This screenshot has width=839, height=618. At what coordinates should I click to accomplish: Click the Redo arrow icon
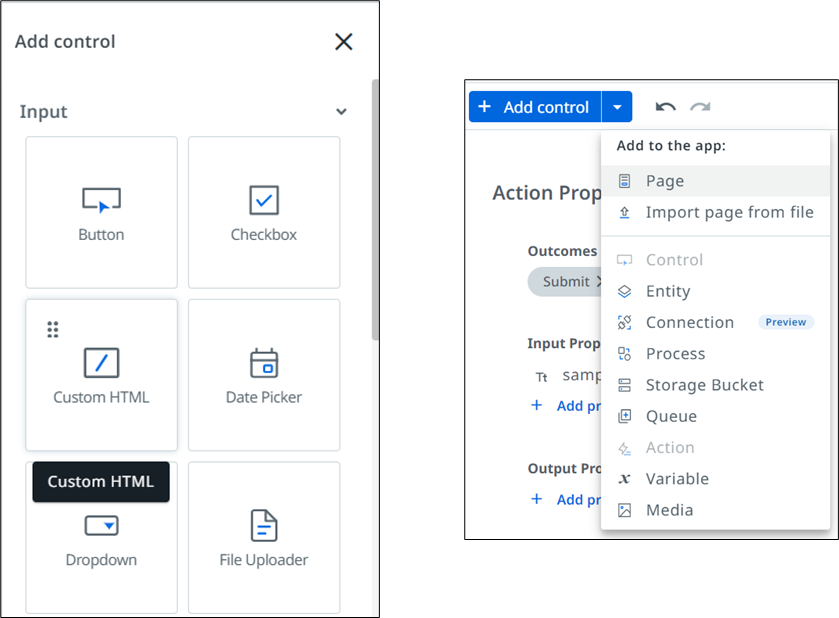coord(698,107)
